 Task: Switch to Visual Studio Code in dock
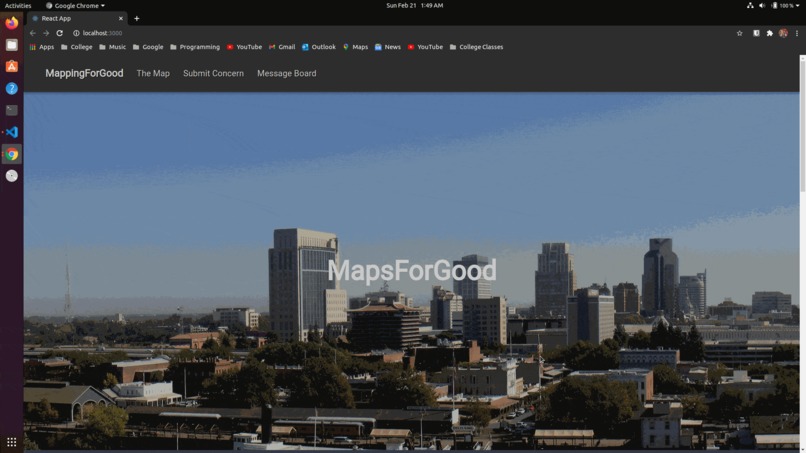point(11,132)
